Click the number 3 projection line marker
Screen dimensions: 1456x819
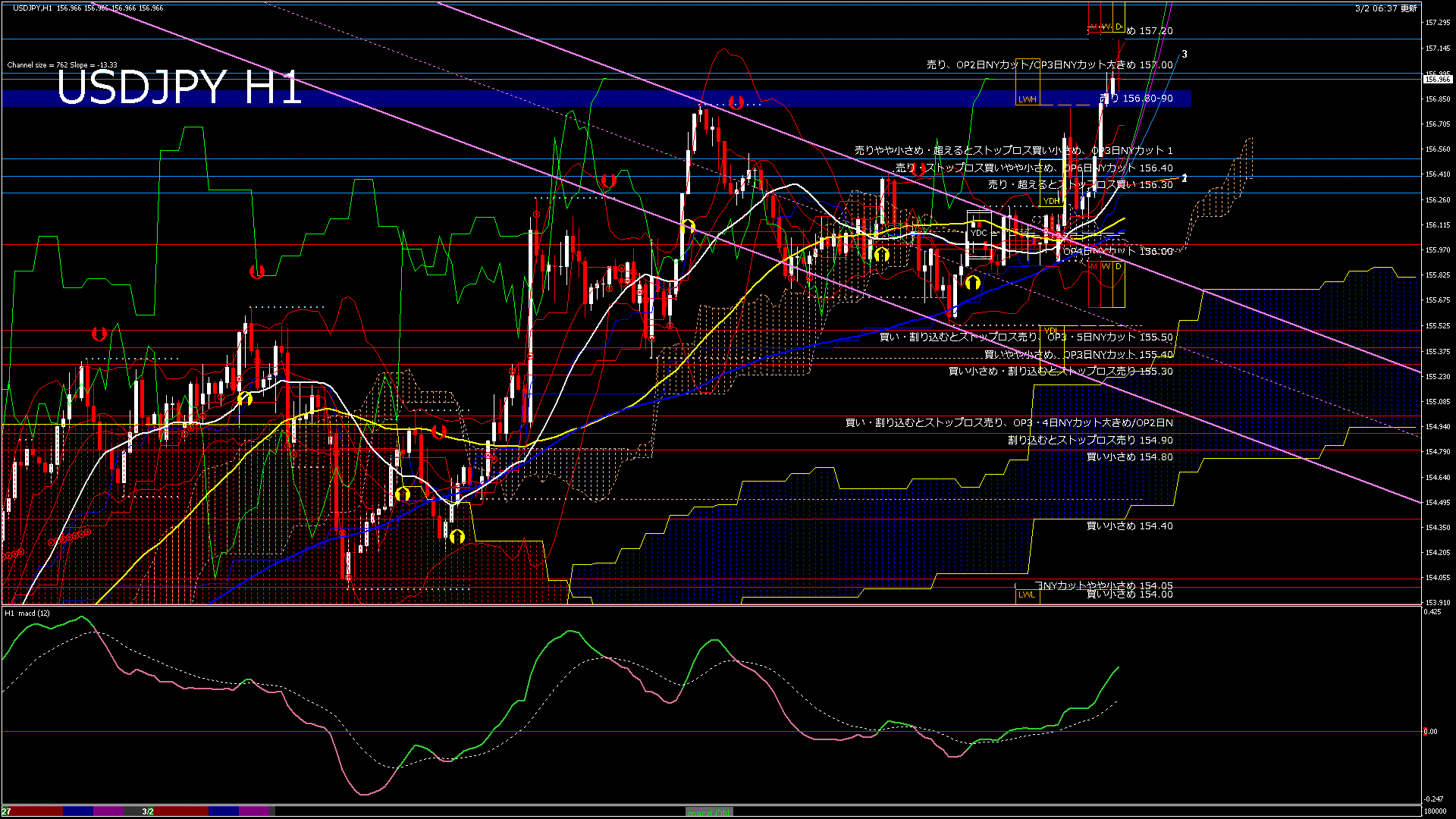1185,55
